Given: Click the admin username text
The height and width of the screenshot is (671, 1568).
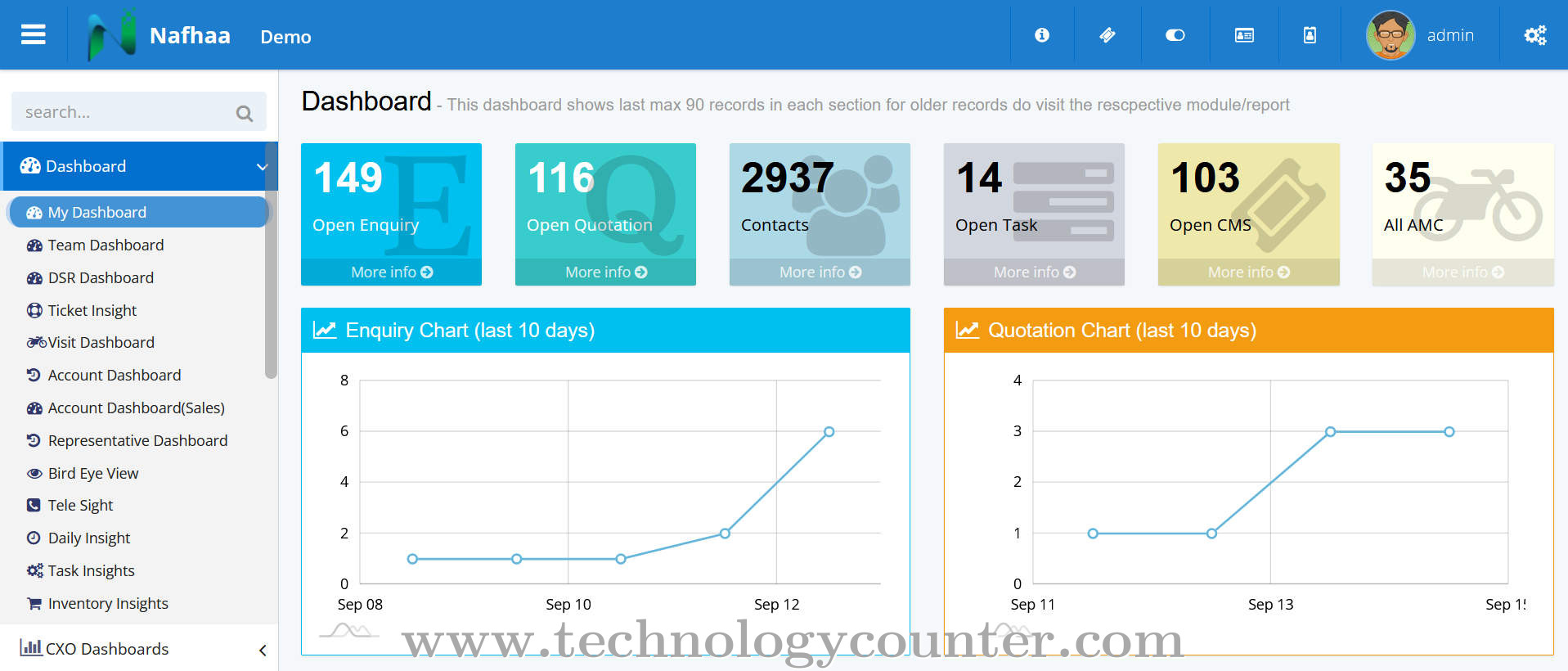Looking at the screenshot, I should [1450, 35].
